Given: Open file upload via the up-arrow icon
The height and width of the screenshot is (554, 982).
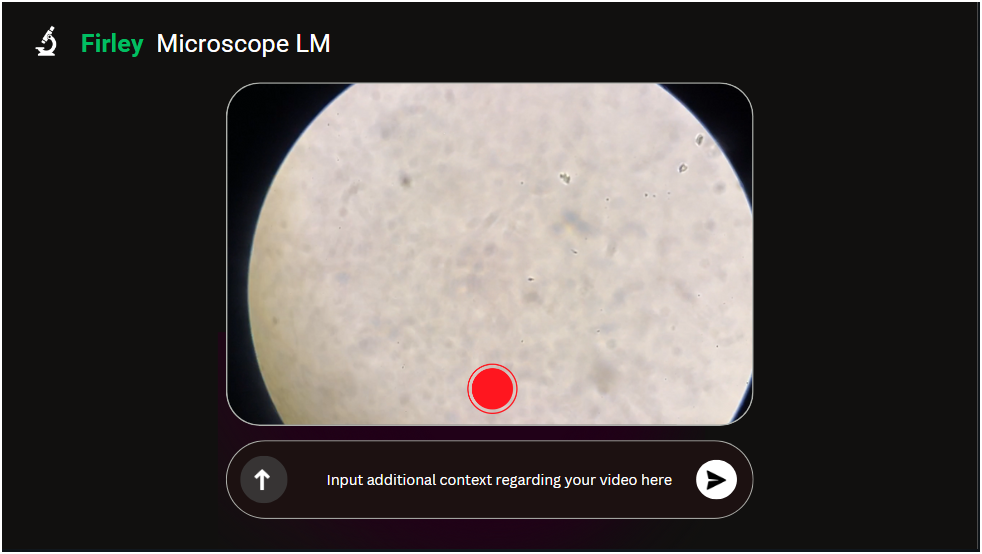Looking at the screenshot, I should point(263,480).
